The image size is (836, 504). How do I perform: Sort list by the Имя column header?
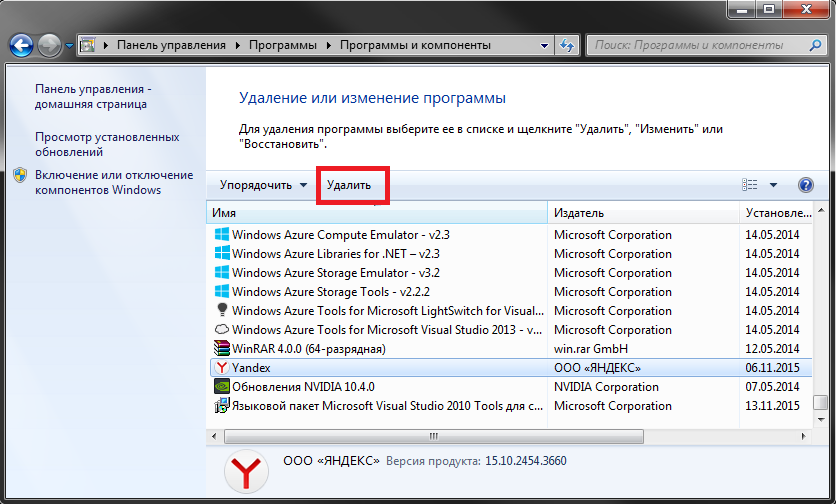coord(377,213)
